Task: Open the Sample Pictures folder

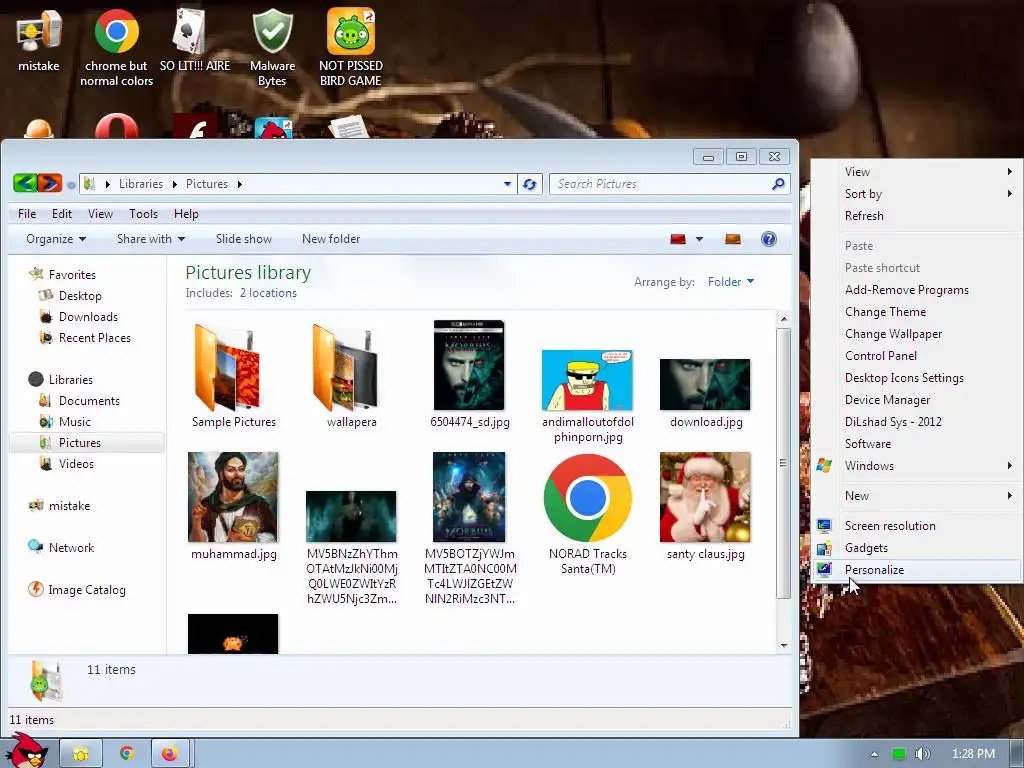Action: pos(234,376)
